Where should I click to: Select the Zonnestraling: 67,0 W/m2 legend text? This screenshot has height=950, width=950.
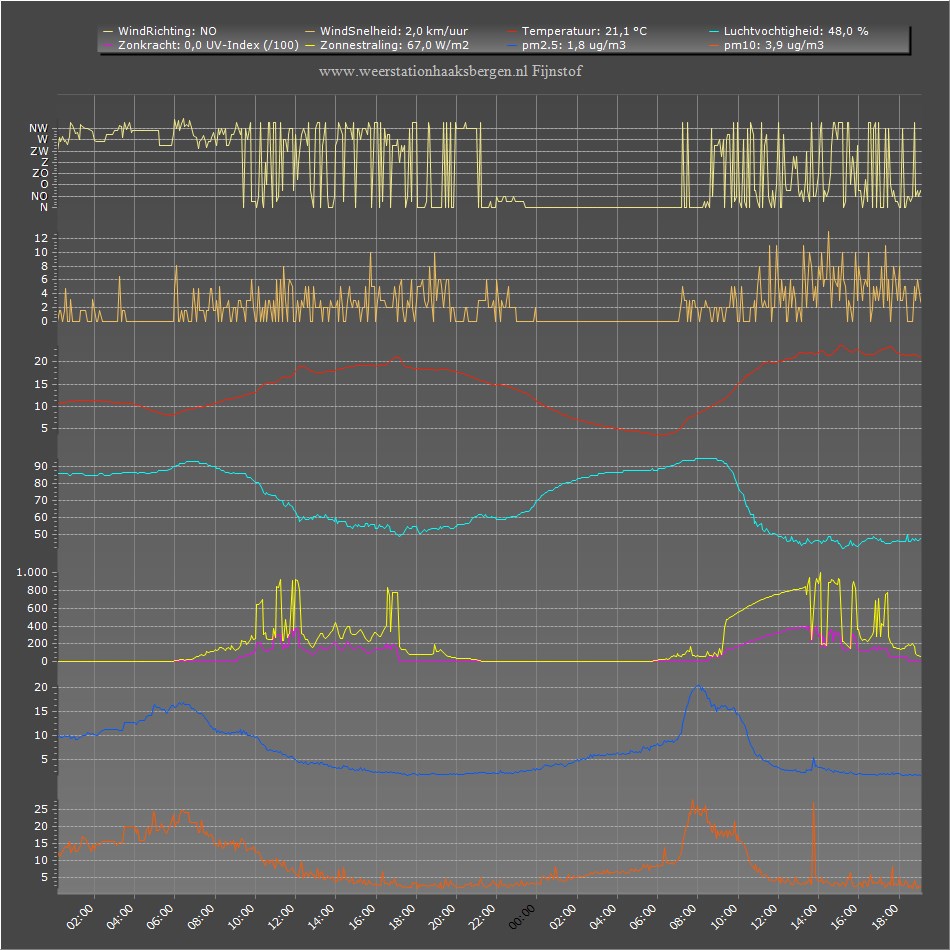[394, 45]
